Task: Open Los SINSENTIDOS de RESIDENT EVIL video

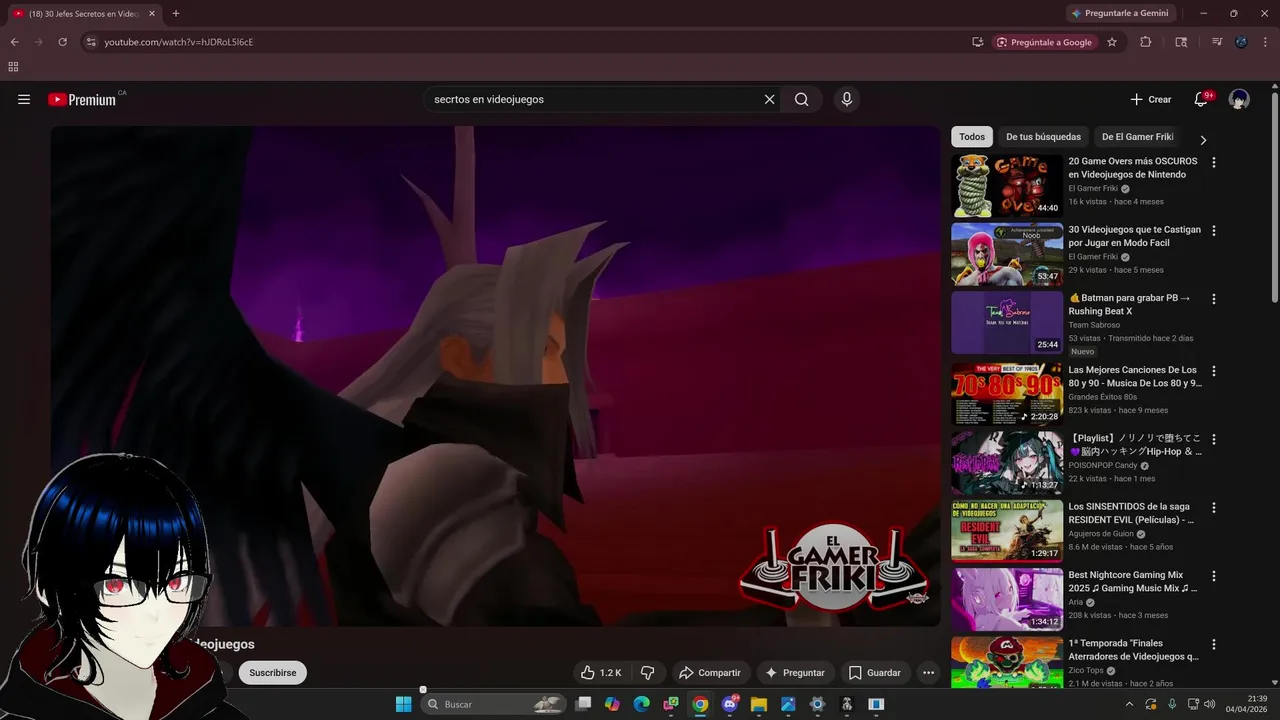Action: (1132, 513)
